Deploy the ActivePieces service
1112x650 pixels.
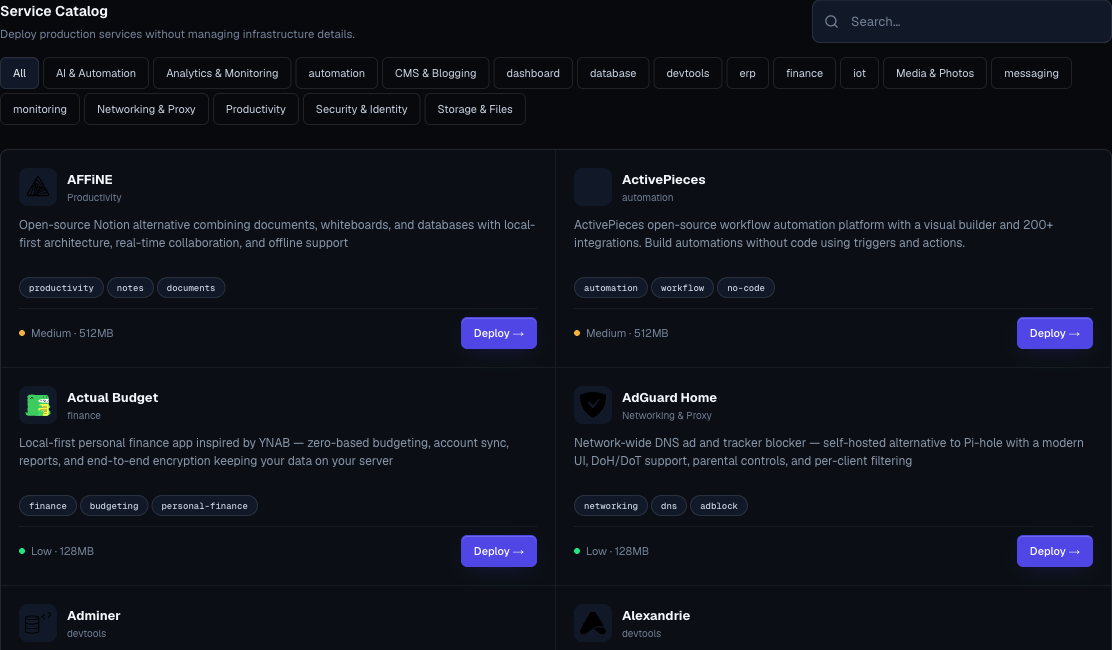(x=1055, y=333)
